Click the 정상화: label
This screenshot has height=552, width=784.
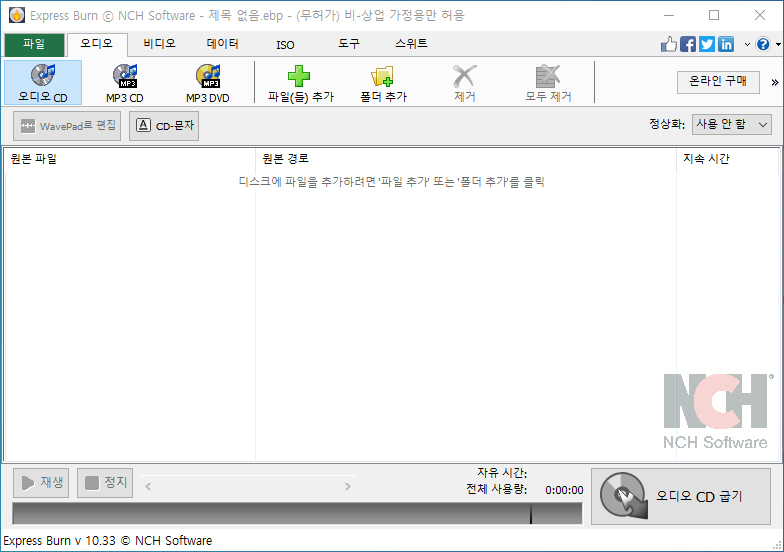click(667, 124)
